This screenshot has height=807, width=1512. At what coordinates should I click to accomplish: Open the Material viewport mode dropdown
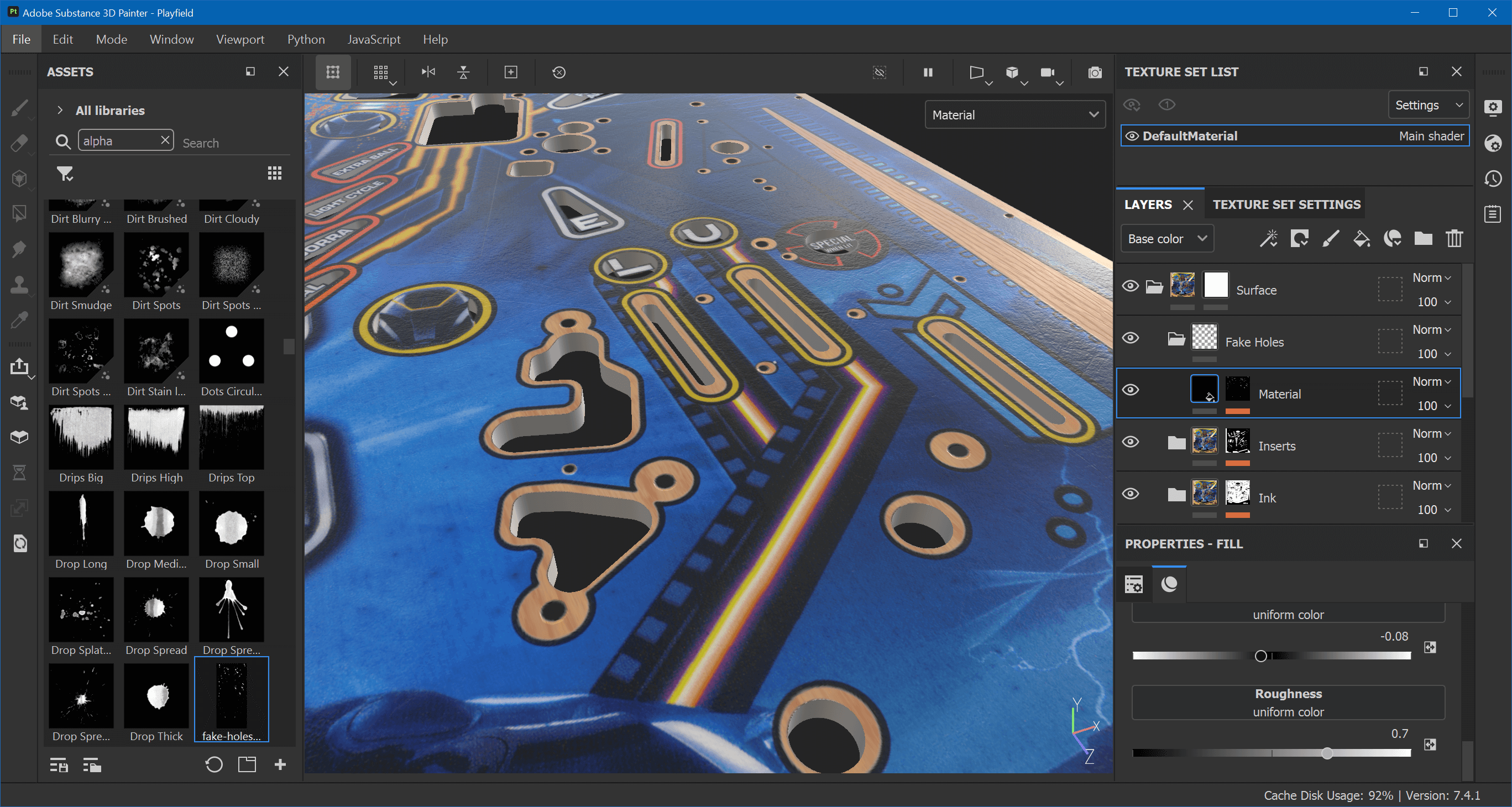pyautogui.click(x=1016, y=115)
